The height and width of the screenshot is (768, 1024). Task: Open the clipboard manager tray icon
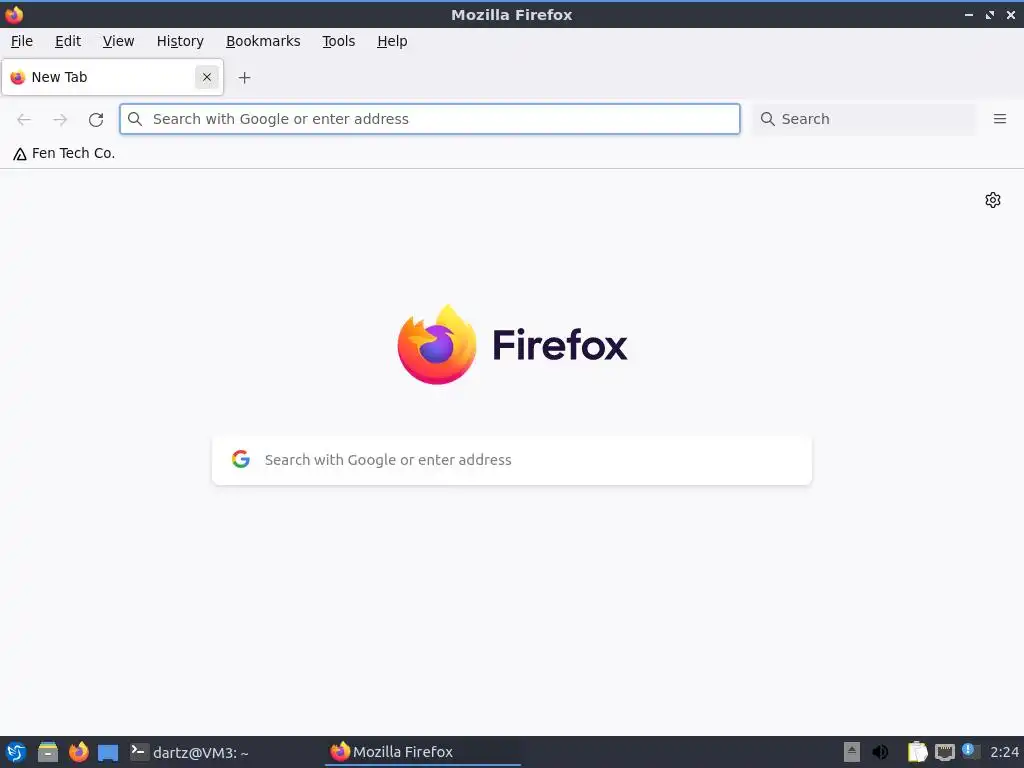918,752
